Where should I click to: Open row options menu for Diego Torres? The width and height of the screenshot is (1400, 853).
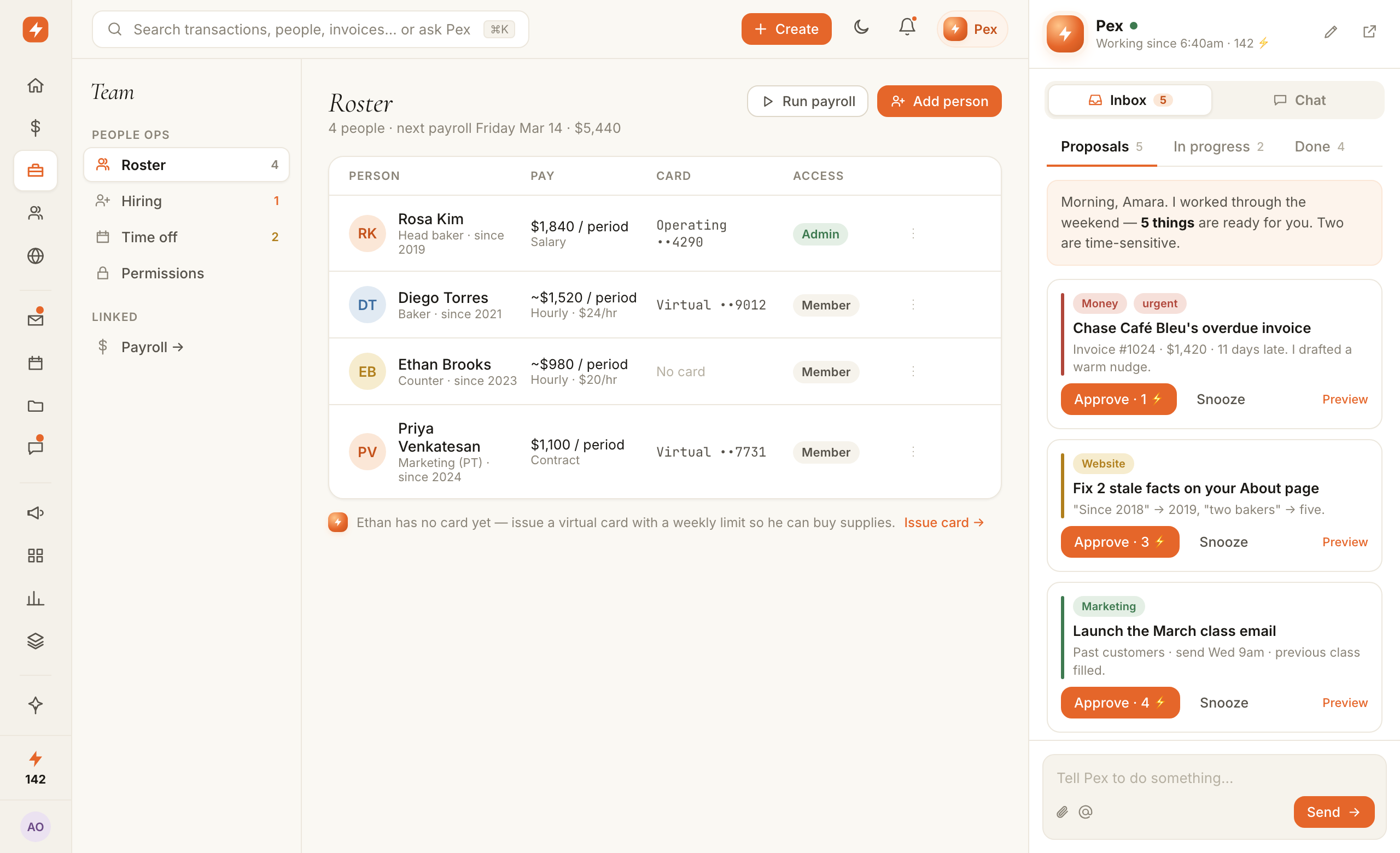913,305
